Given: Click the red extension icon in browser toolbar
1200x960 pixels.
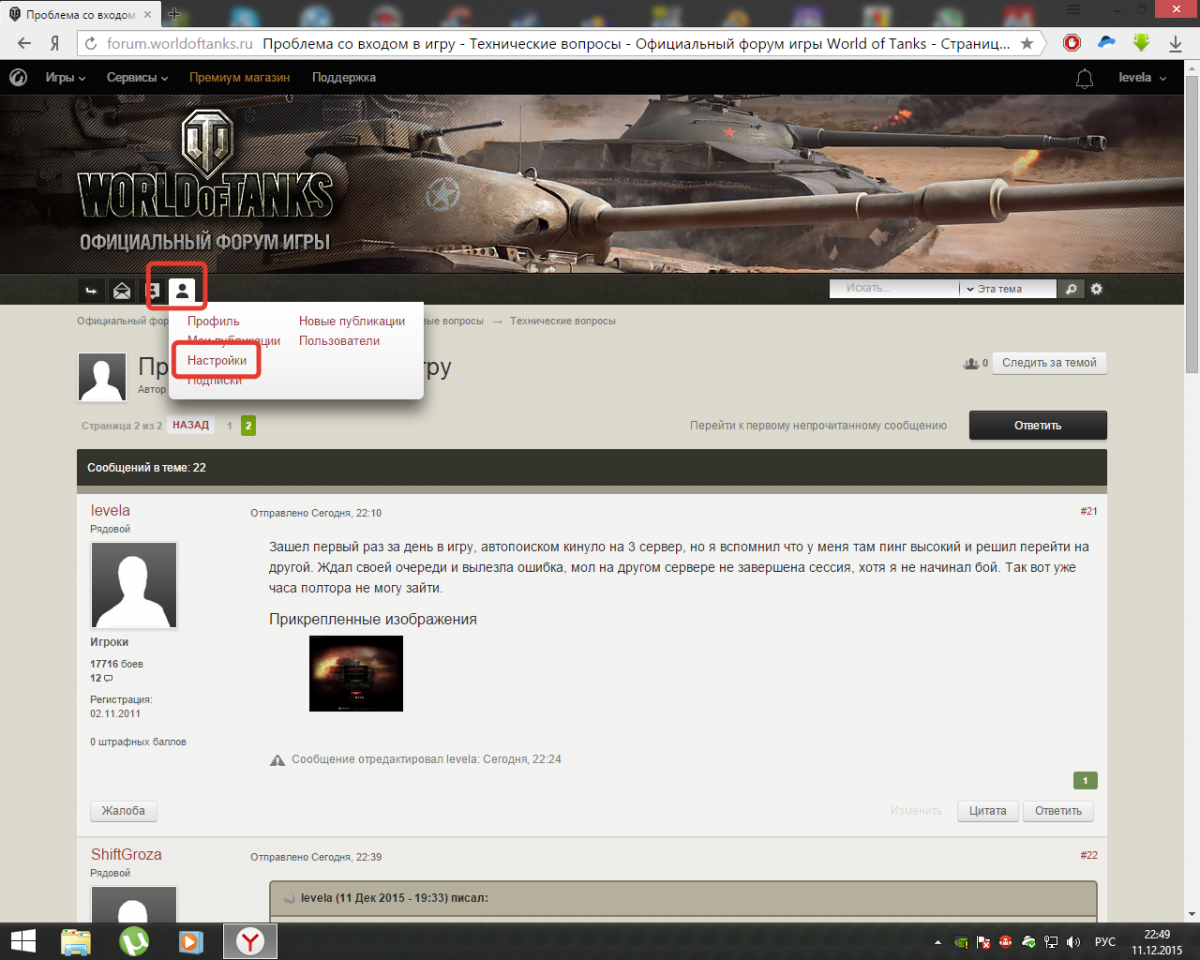Looking at the screenshot, I should click(x=1072, y=43).
